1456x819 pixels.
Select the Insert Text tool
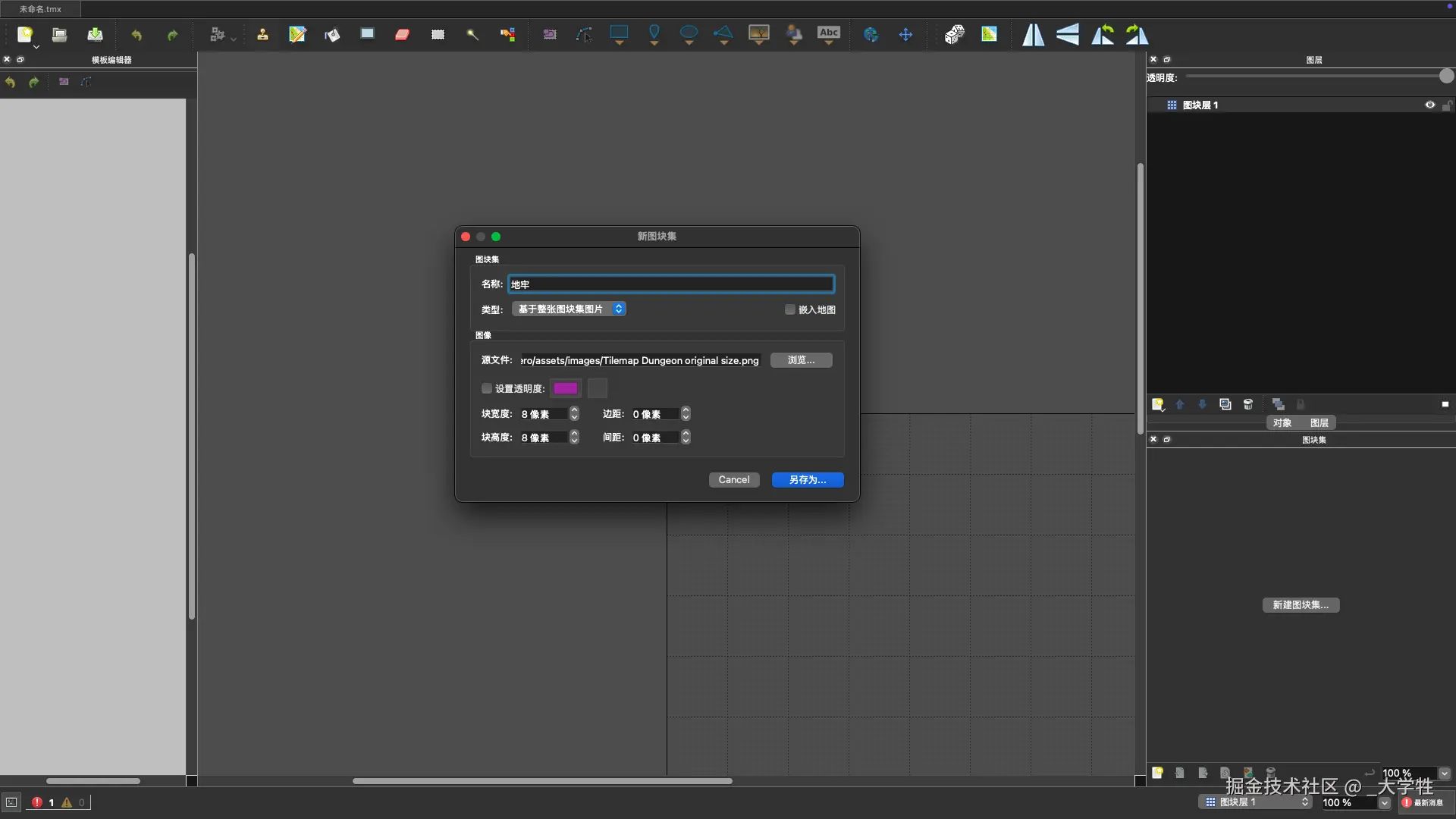828,33
